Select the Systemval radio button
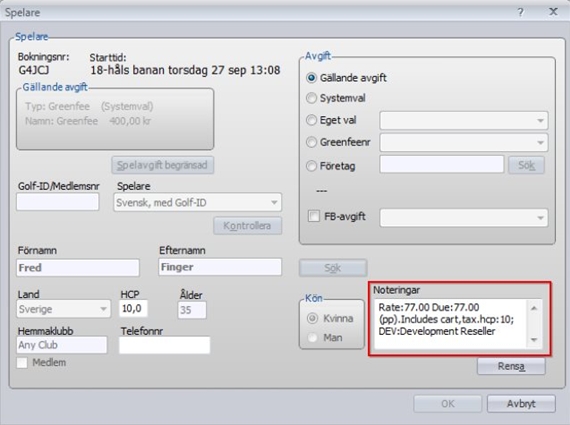570x425 pixels. click(x=311, y=98)
